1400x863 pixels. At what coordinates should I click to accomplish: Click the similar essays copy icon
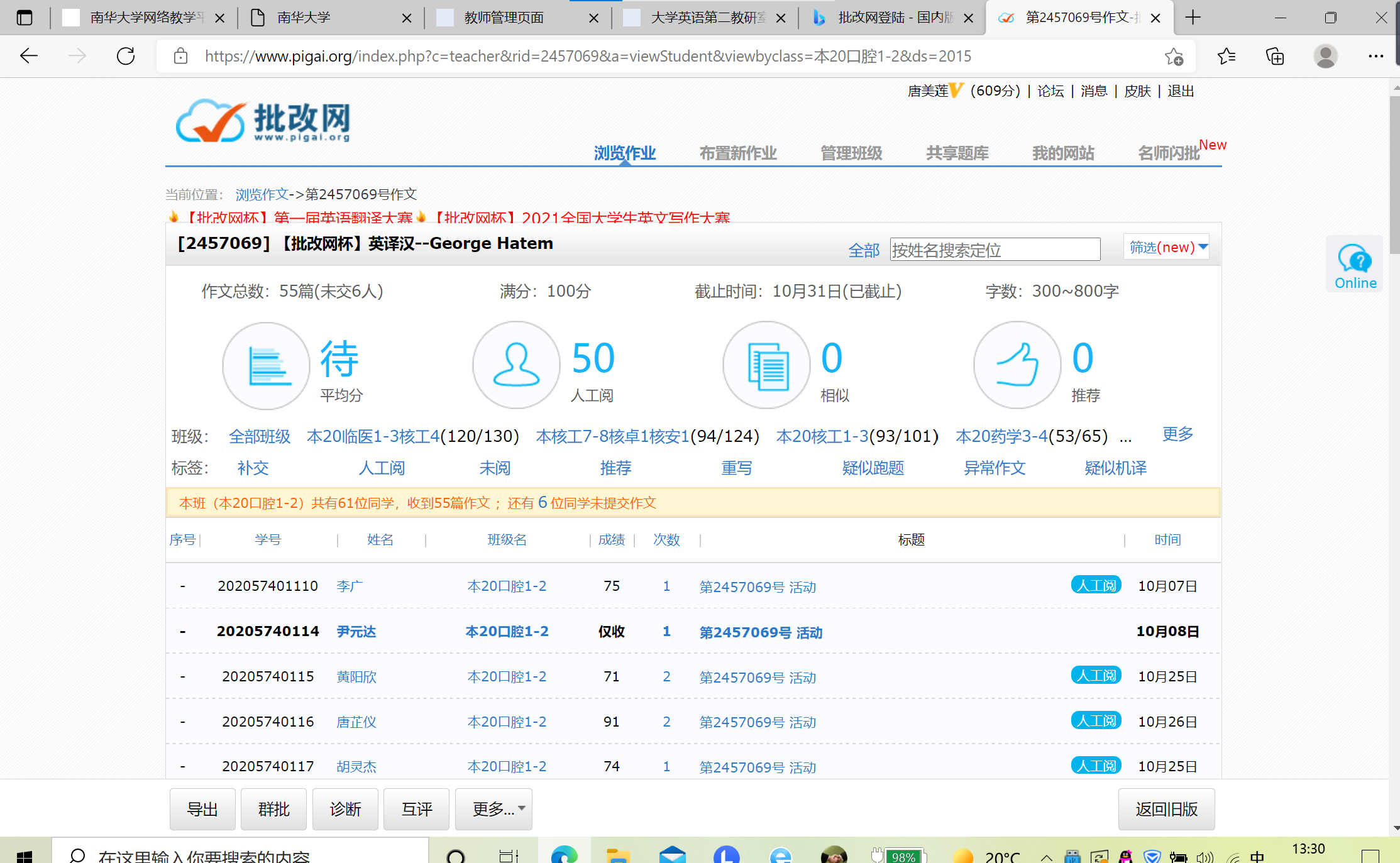click(766, 366)
